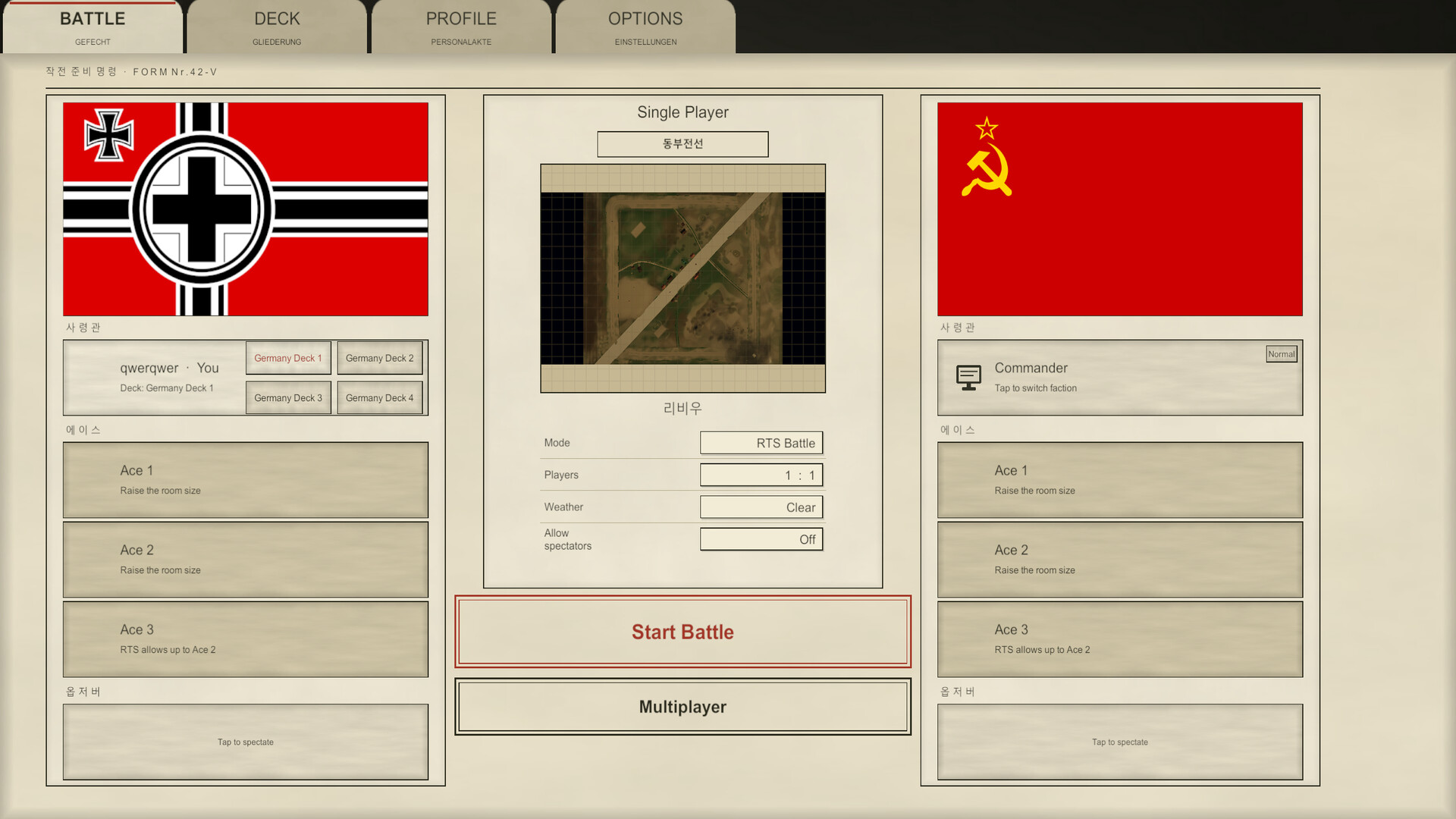The height and width of the screenshot is (819, 1456).
Task: Click the German war flag image
Action: (x=246, y=209)
